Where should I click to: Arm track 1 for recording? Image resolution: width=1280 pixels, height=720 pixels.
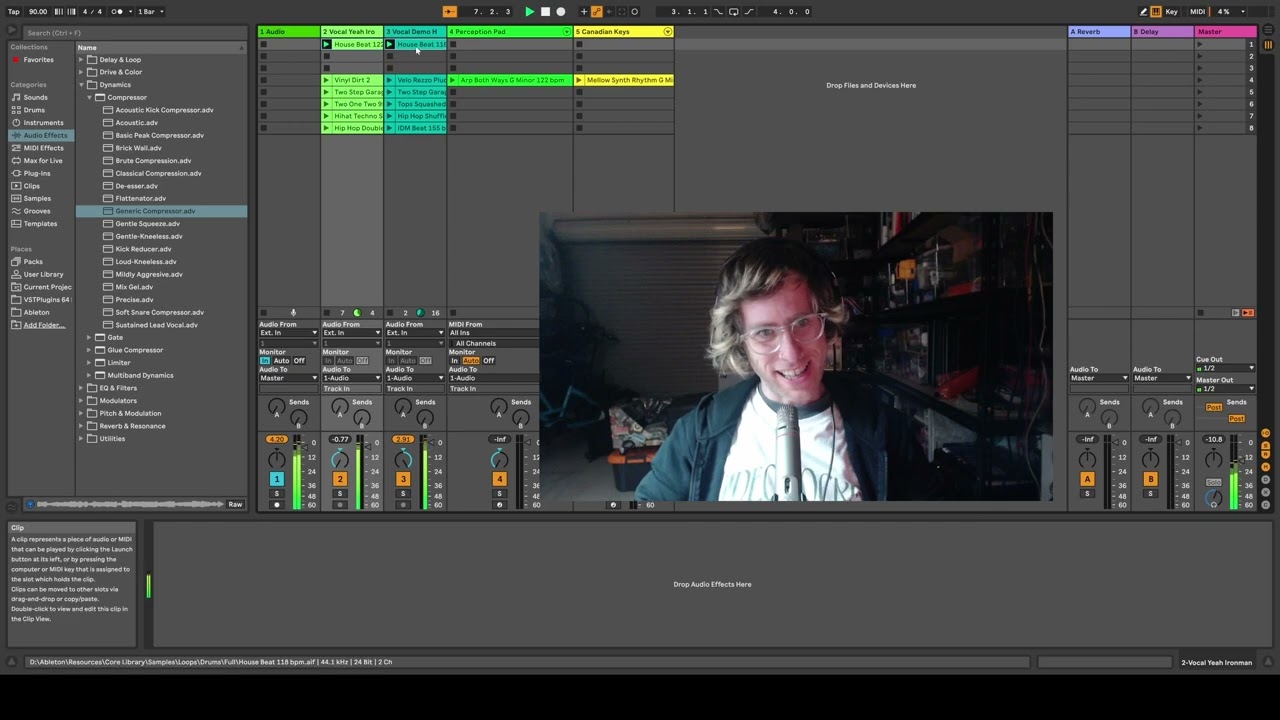point(277,505)
